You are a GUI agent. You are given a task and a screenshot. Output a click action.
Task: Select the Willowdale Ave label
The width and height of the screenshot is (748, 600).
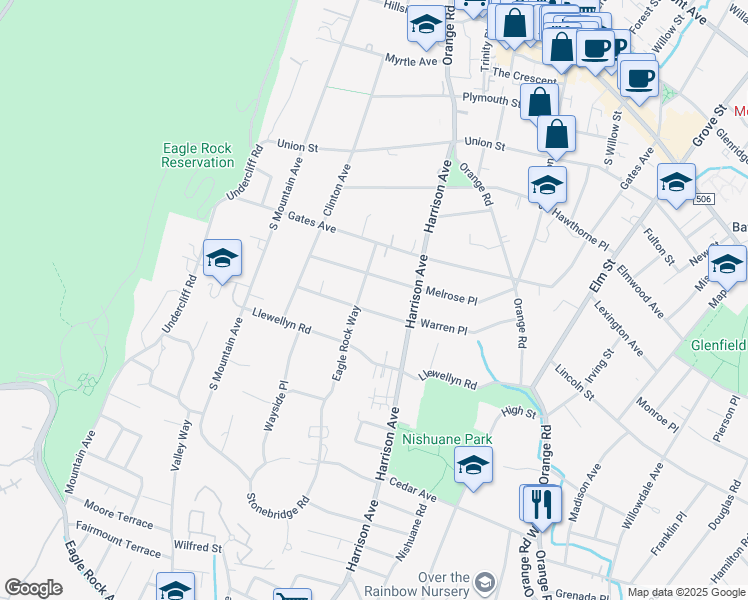click(642, 496)
